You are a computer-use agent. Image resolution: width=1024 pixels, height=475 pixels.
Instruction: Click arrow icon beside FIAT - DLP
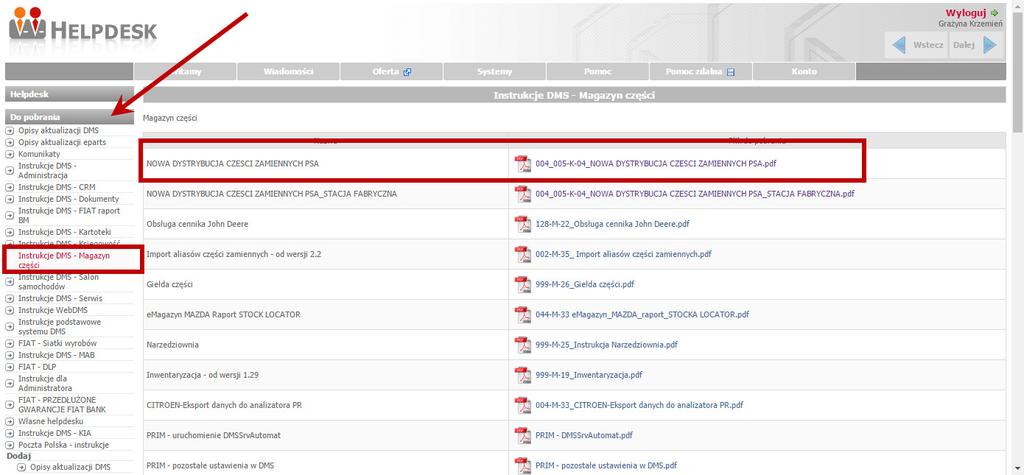click(x=10, y=367)
